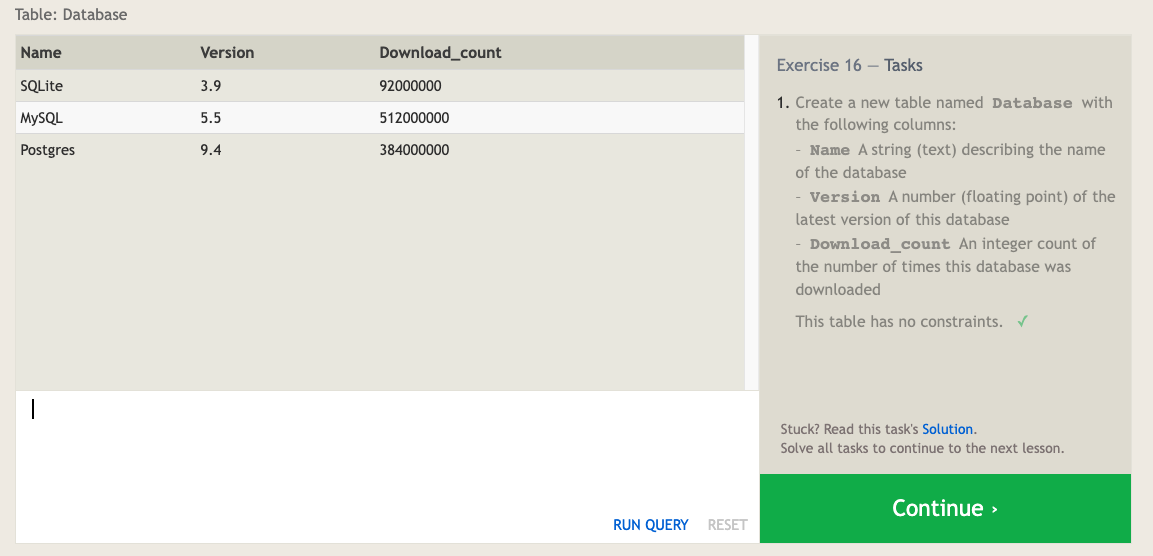The image size is (1153, 556).
Task: Click the results table vertical scrollbar
Action: click(751, 212)
